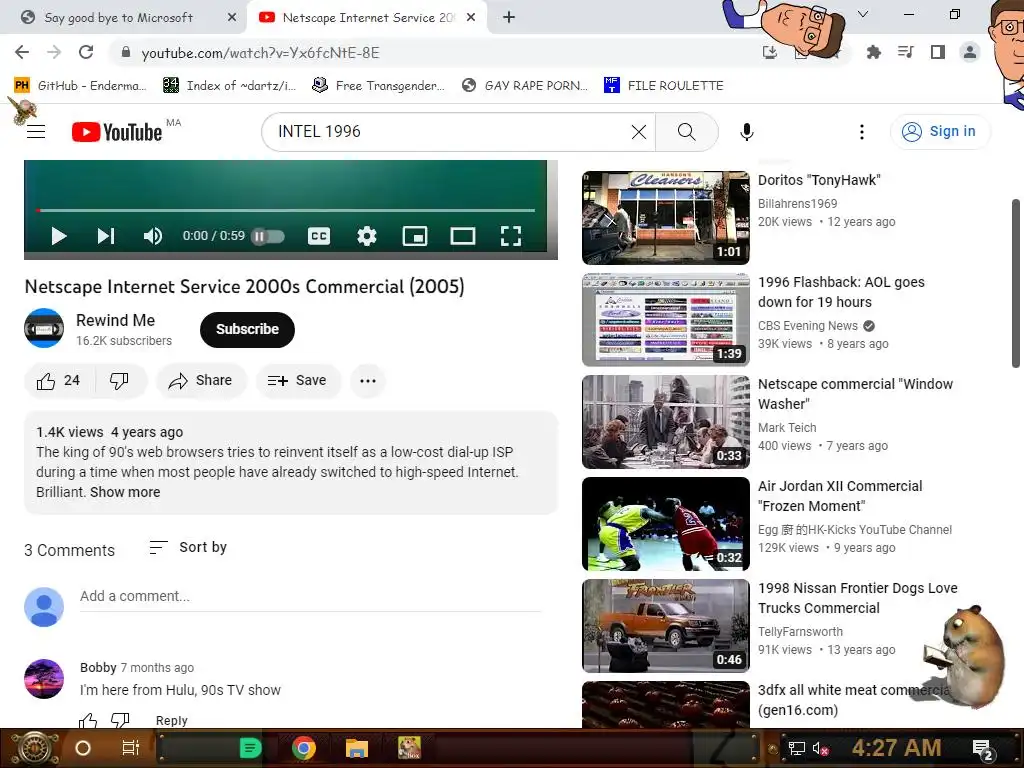Open Task View on taskbar
The height and width of the screenshot is (768, 1024).
tap(130, 748)
